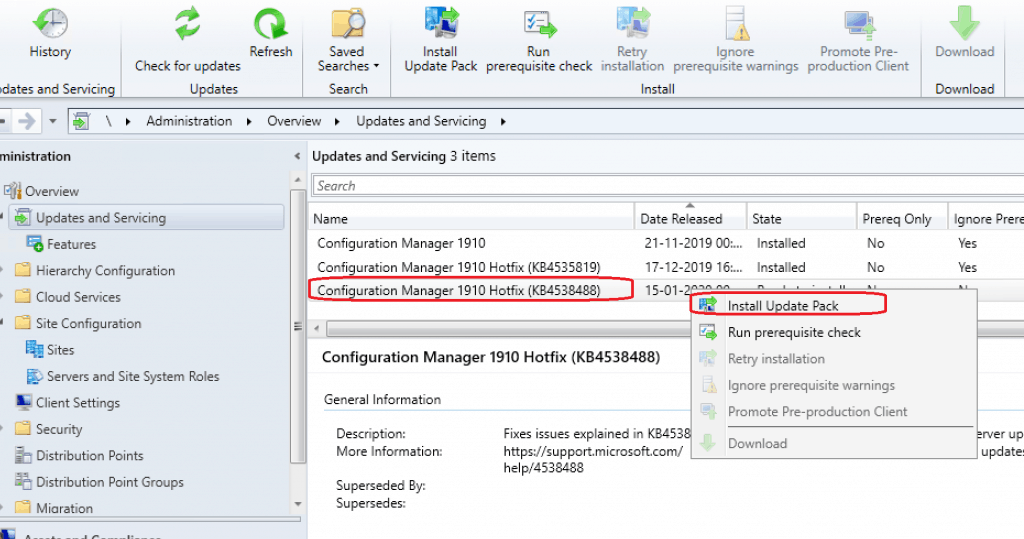Image resolution: width=1024 pixels, height=539 pixels.
Task: Choose Run prerequisite check from context menu
Action: (x=834, y=333)
